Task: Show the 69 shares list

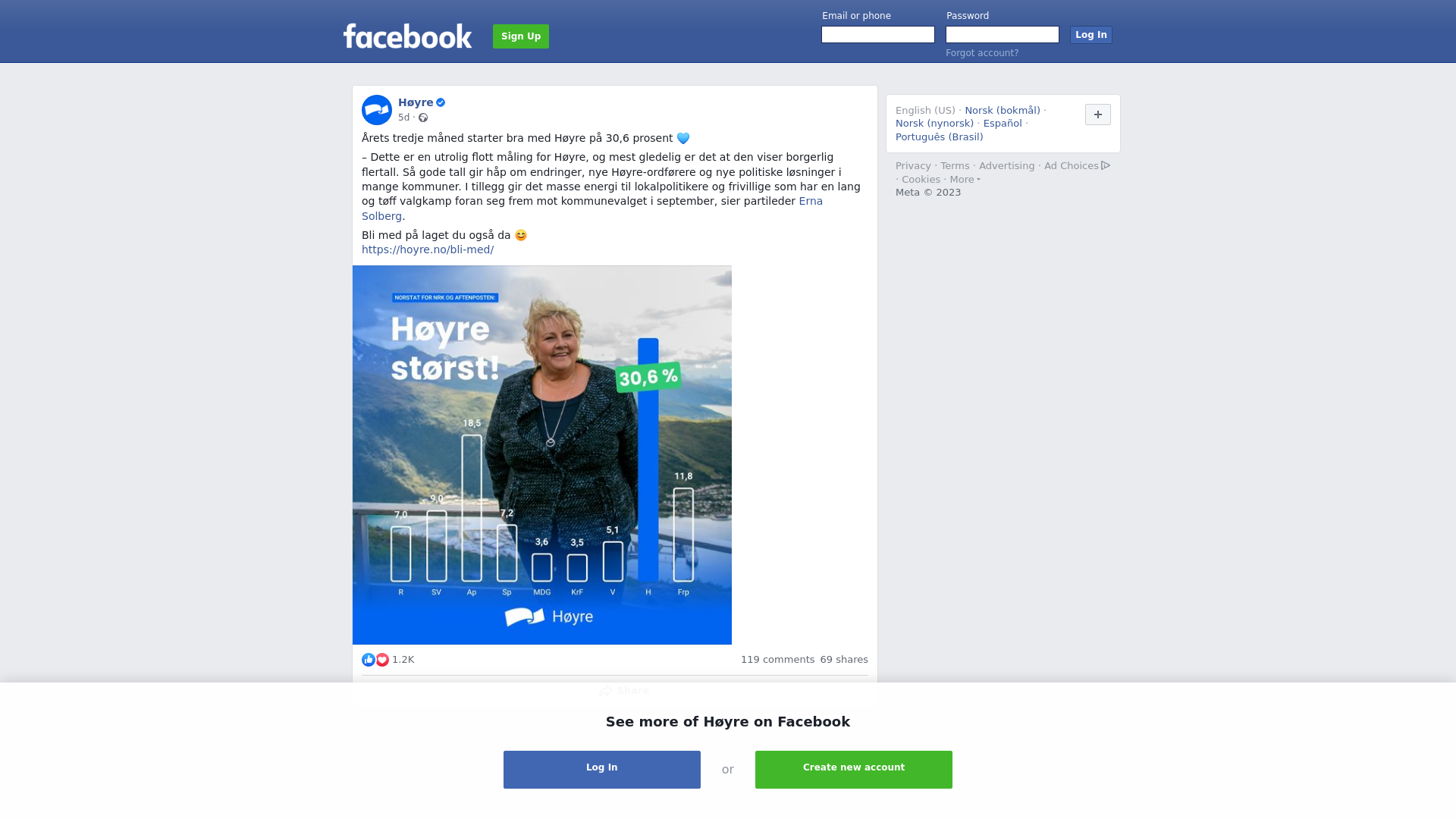Action: coord(844,660)
